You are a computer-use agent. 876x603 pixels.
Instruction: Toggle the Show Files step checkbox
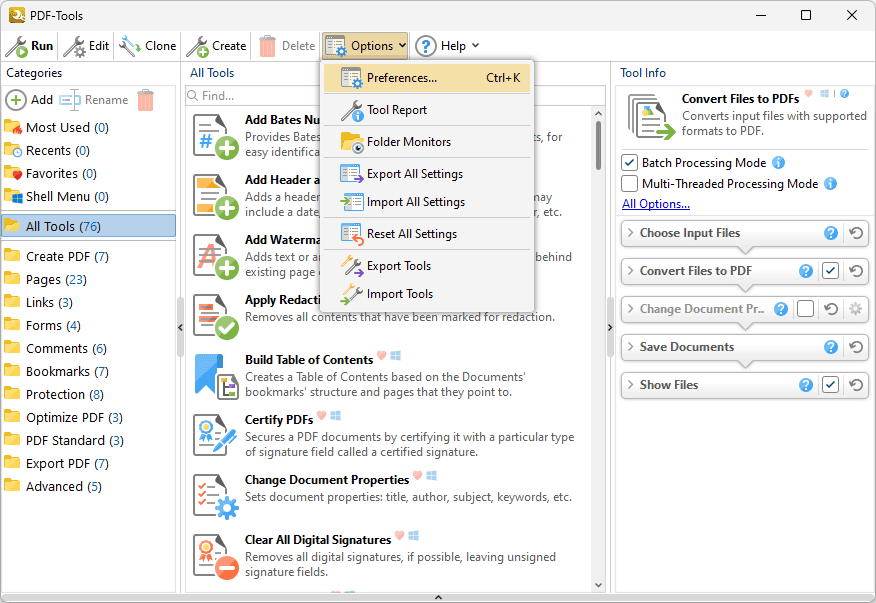point(830,385)
